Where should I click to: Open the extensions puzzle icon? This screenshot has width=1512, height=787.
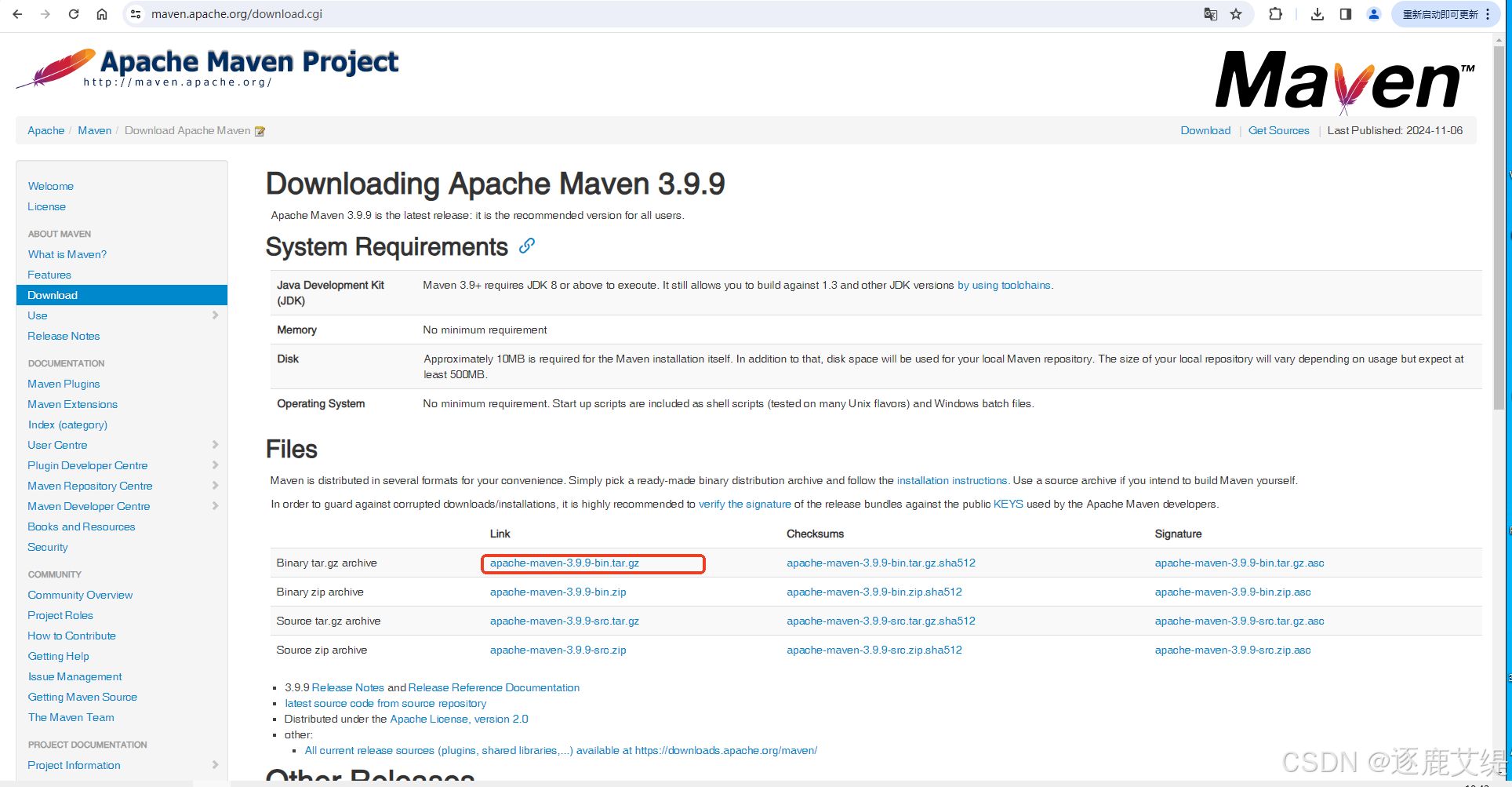click(1276, 14)
